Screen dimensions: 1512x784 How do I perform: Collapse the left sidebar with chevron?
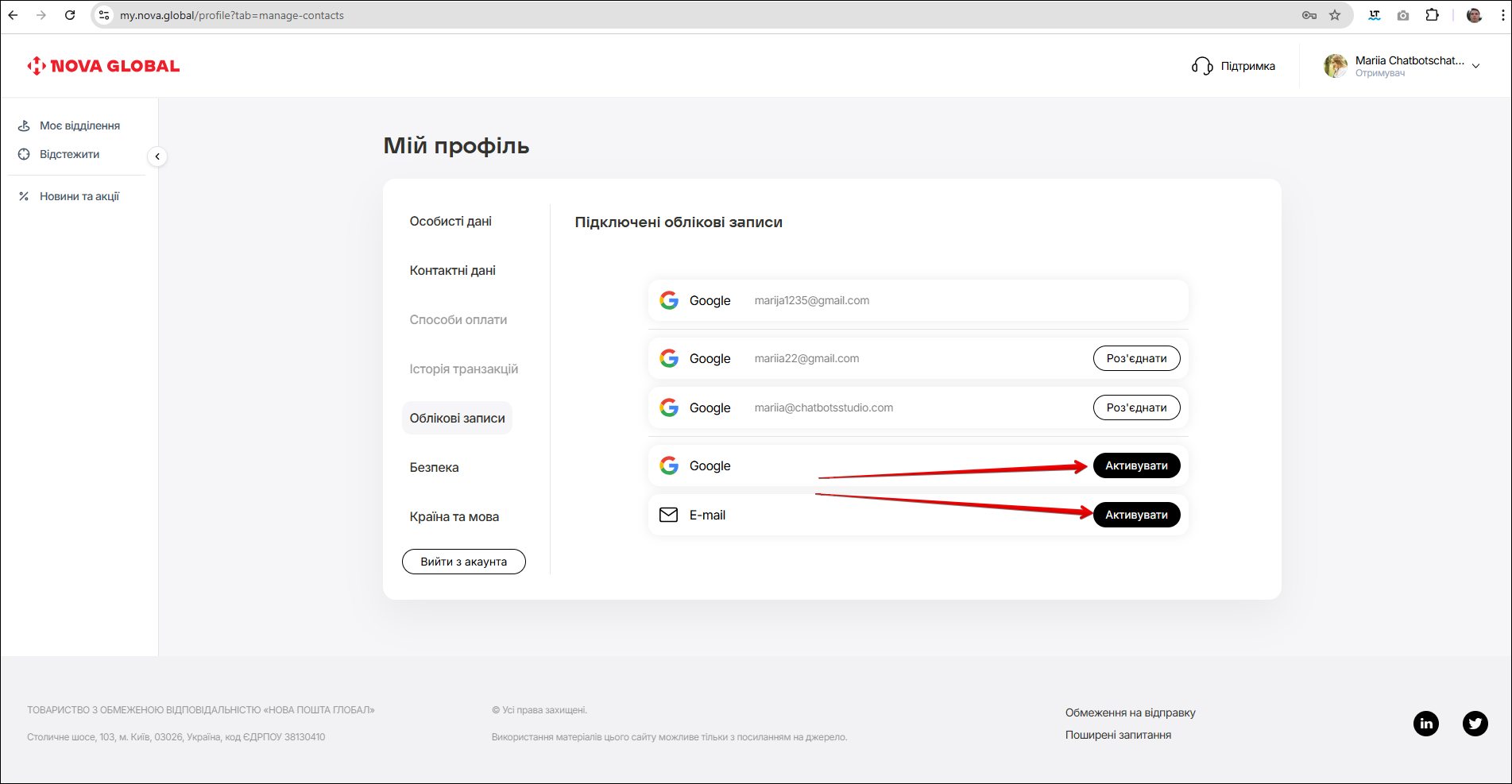click(157, 156)
